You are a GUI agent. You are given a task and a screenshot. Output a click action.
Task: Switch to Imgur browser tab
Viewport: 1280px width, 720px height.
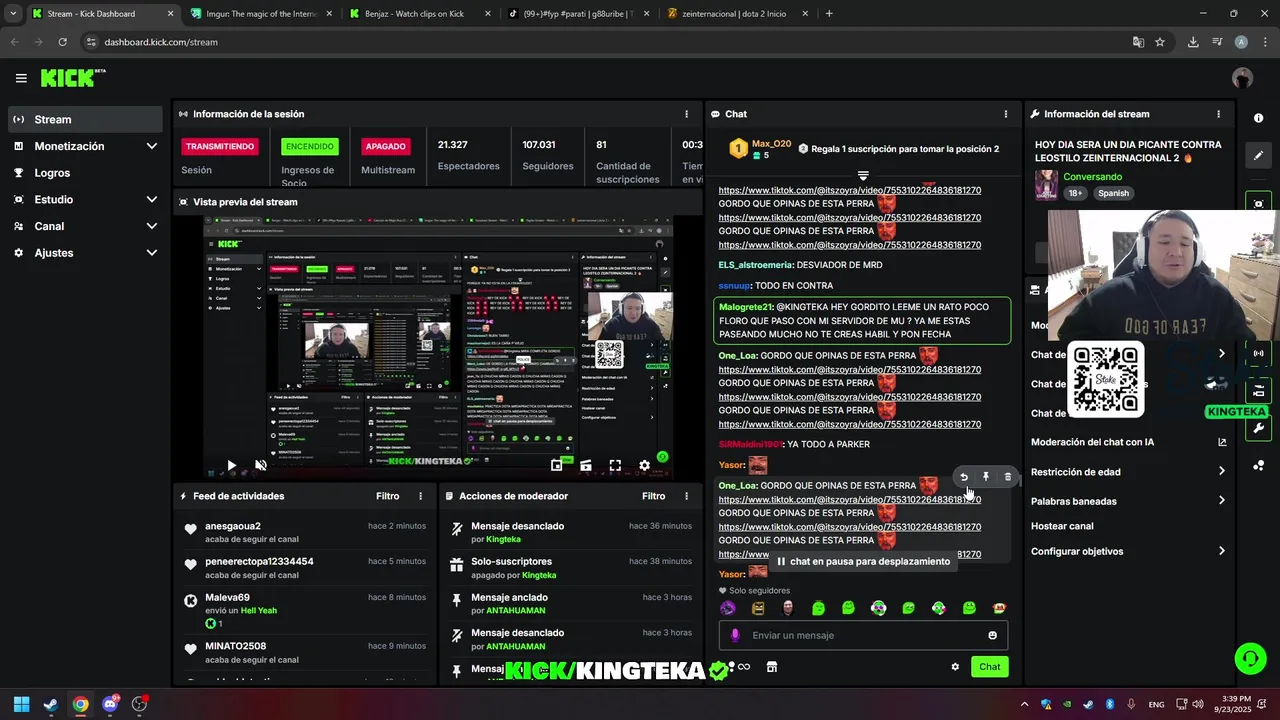click(x=260, y=14)
